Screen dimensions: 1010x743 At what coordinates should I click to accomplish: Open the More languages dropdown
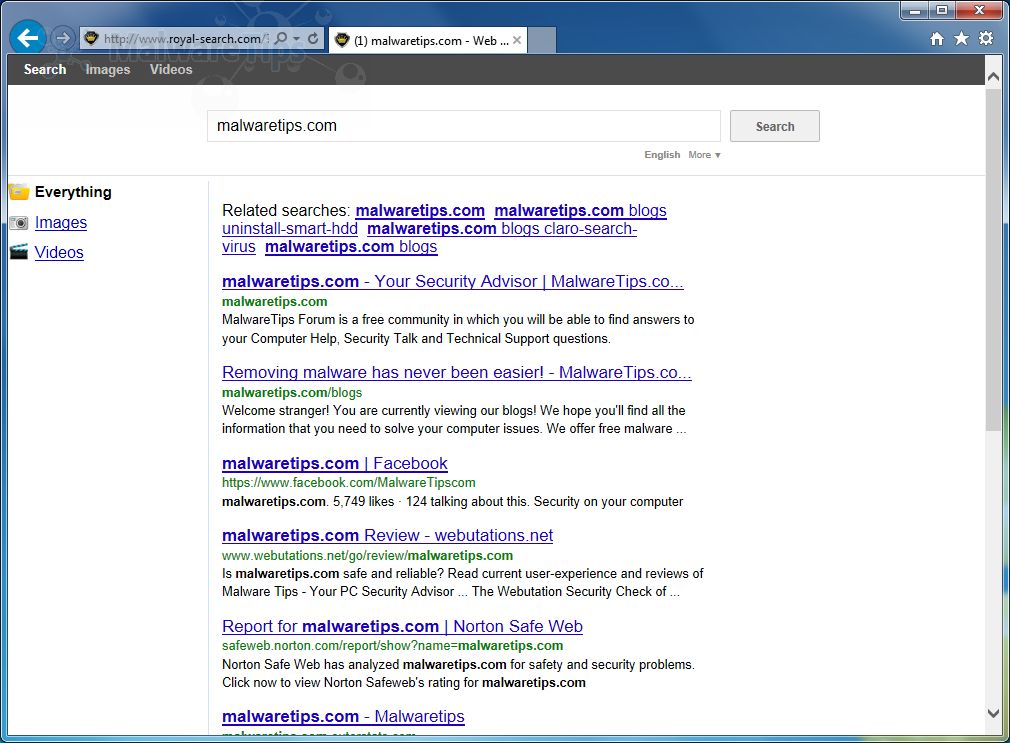704,155
